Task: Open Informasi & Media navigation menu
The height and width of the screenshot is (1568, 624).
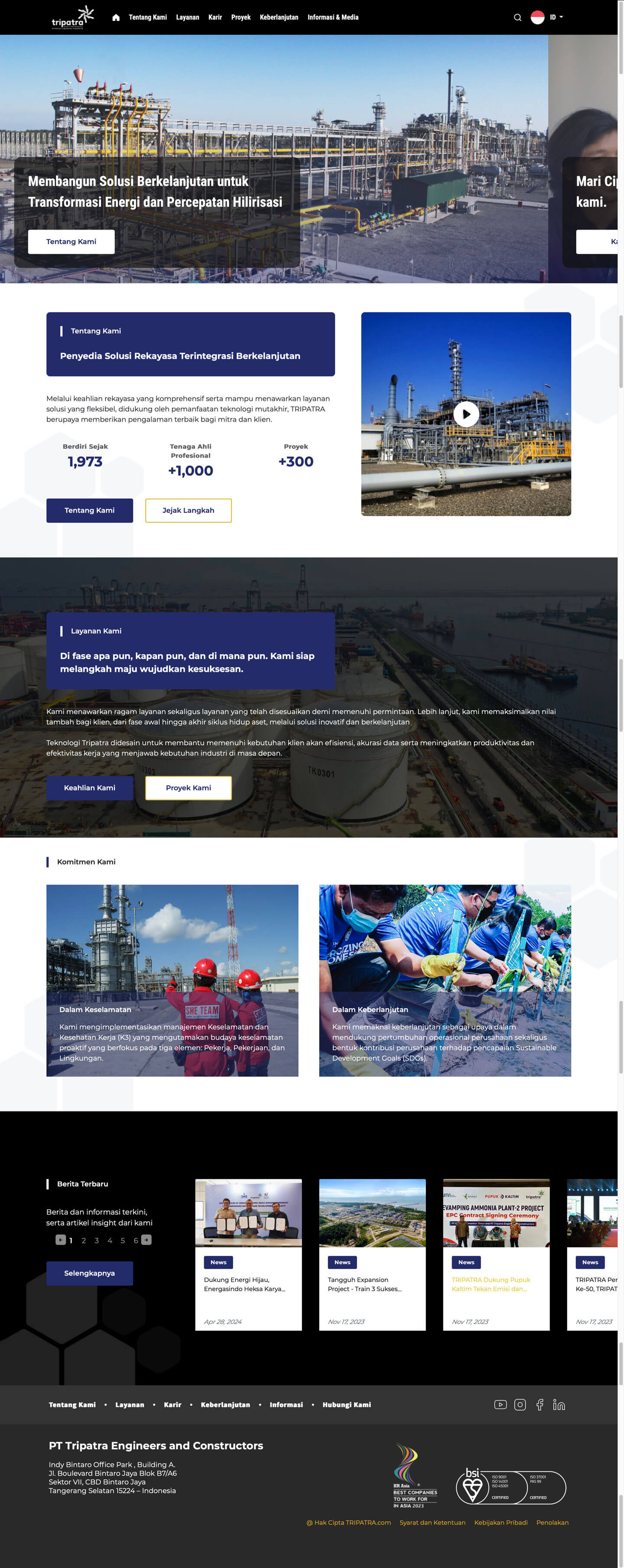Action: pos(333,18)
